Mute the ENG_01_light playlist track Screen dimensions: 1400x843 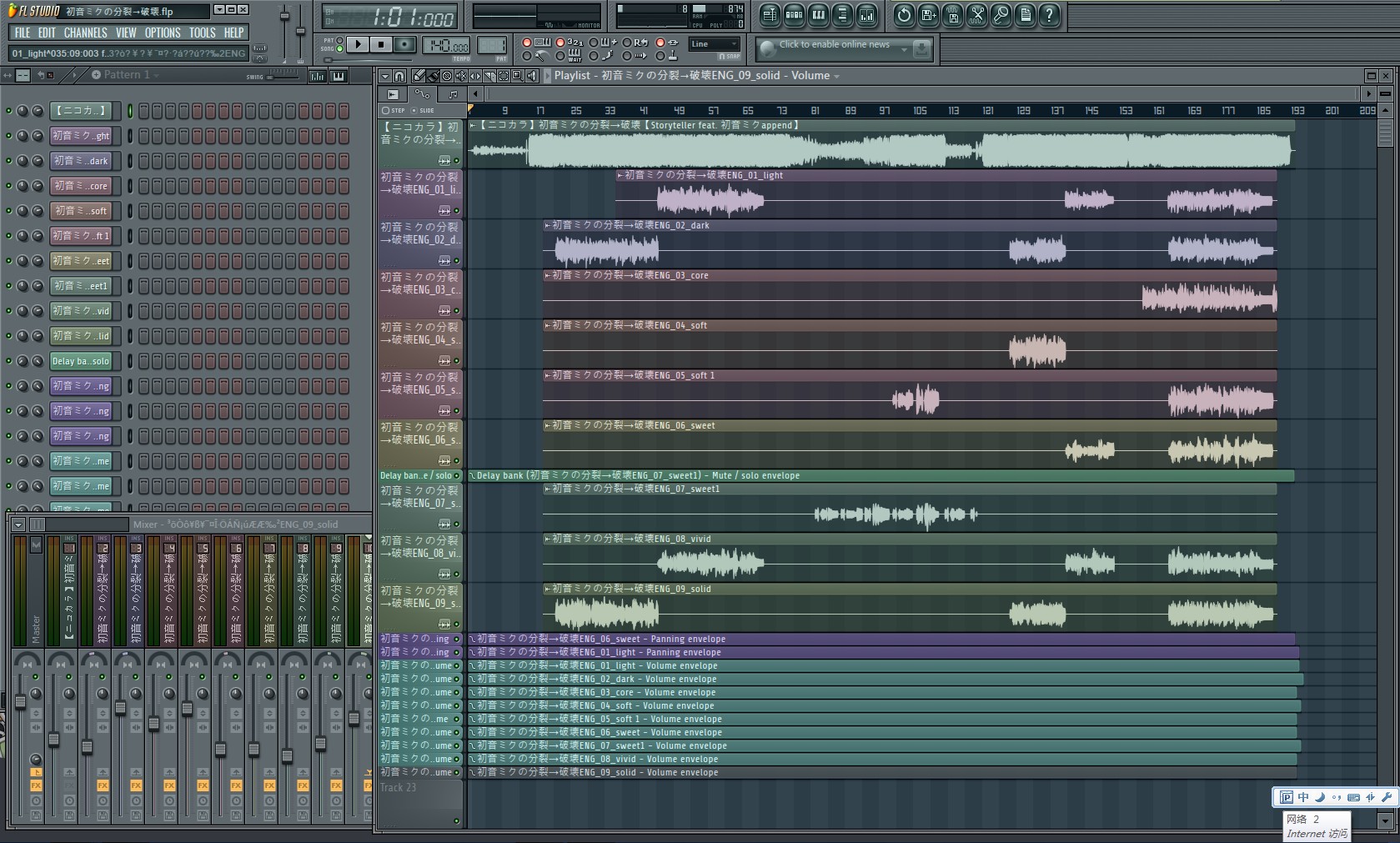coord(456,210)
